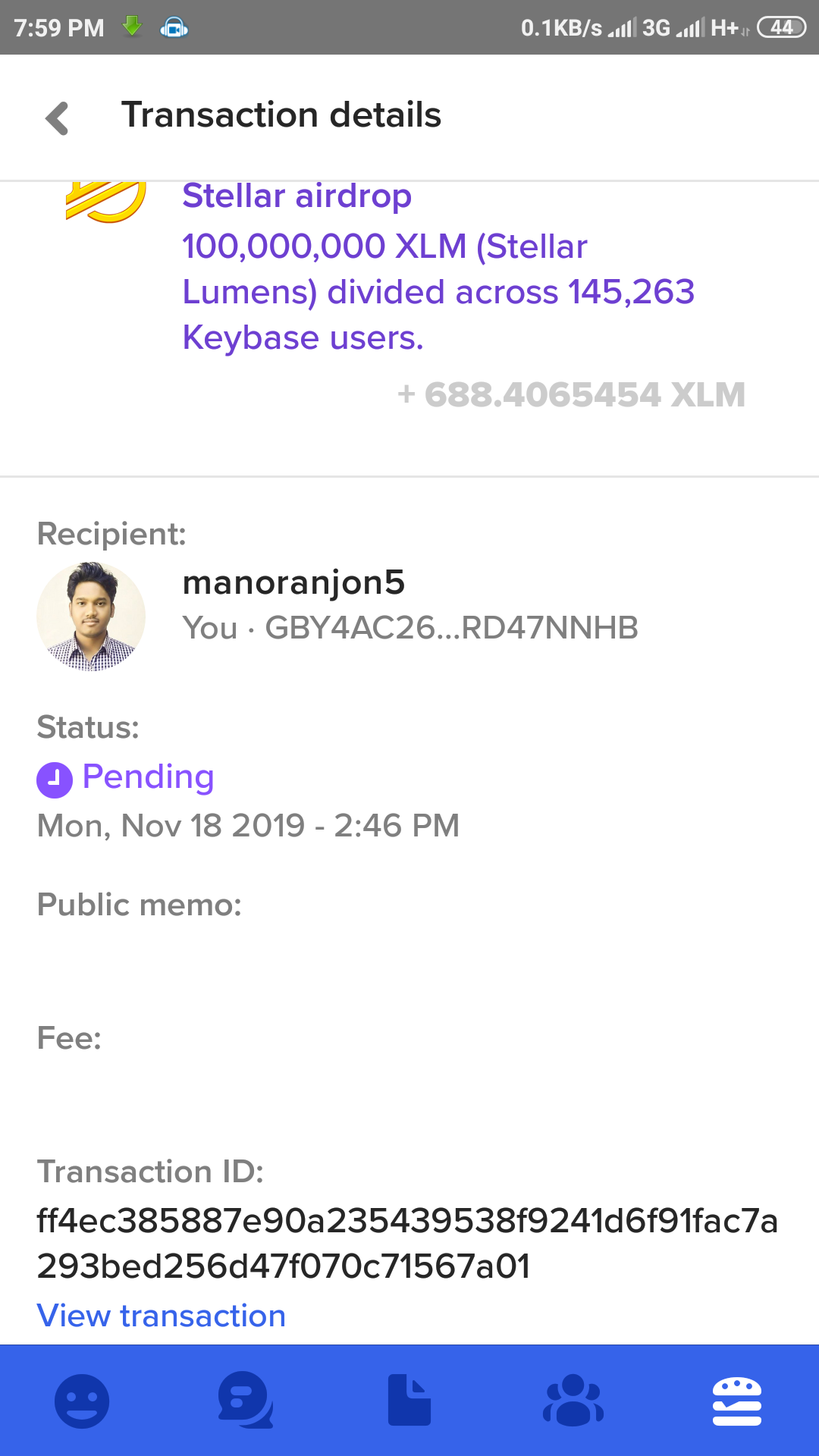Open the Chat tab speech bubble icon
This screenshot has width=819, height=1456.
[245, 1401]
